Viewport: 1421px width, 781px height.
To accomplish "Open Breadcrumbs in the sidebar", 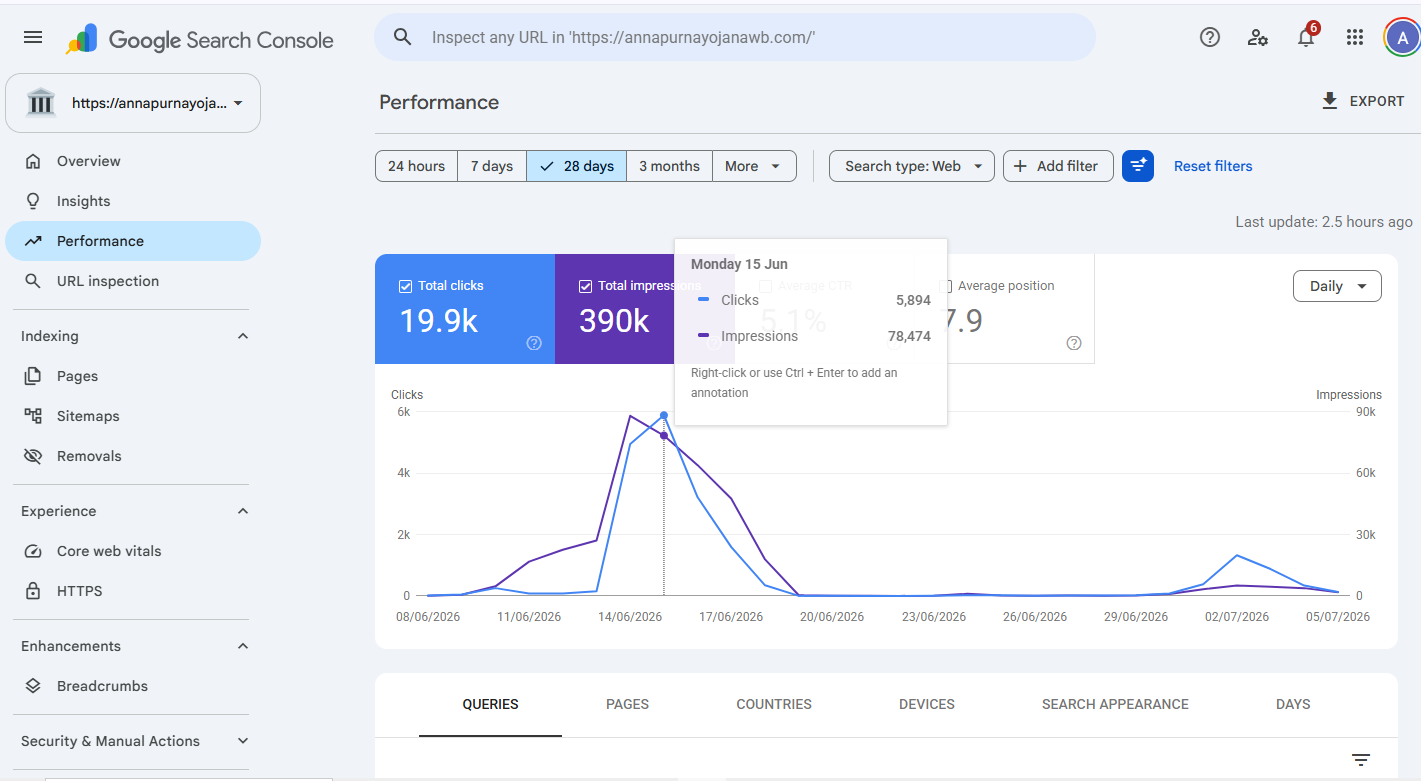I will 133,686.
